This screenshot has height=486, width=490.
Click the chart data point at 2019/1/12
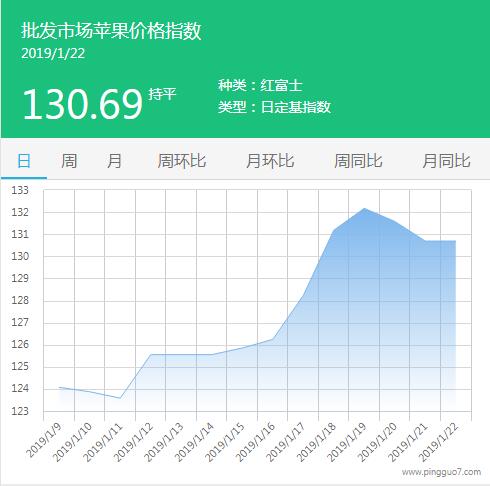151,354
